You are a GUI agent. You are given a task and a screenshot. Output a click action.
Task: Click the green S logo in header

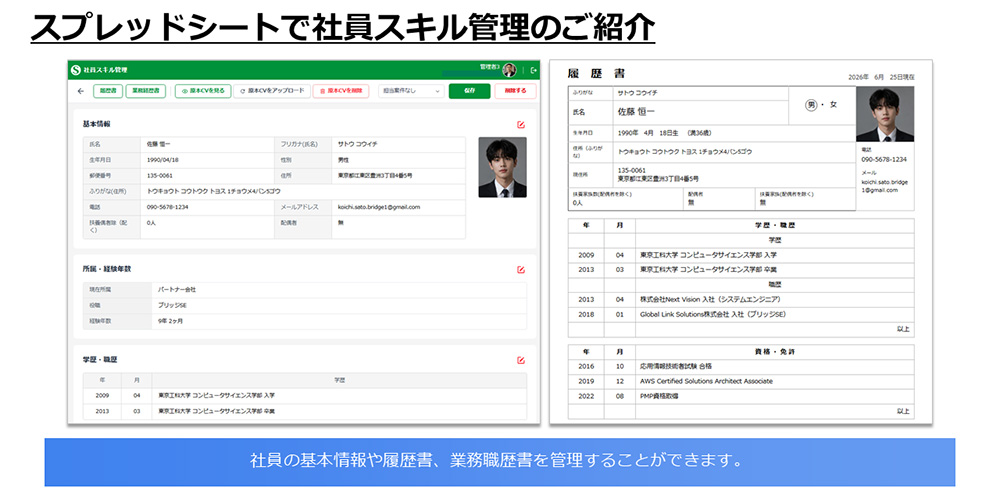[x=76, y=70]
